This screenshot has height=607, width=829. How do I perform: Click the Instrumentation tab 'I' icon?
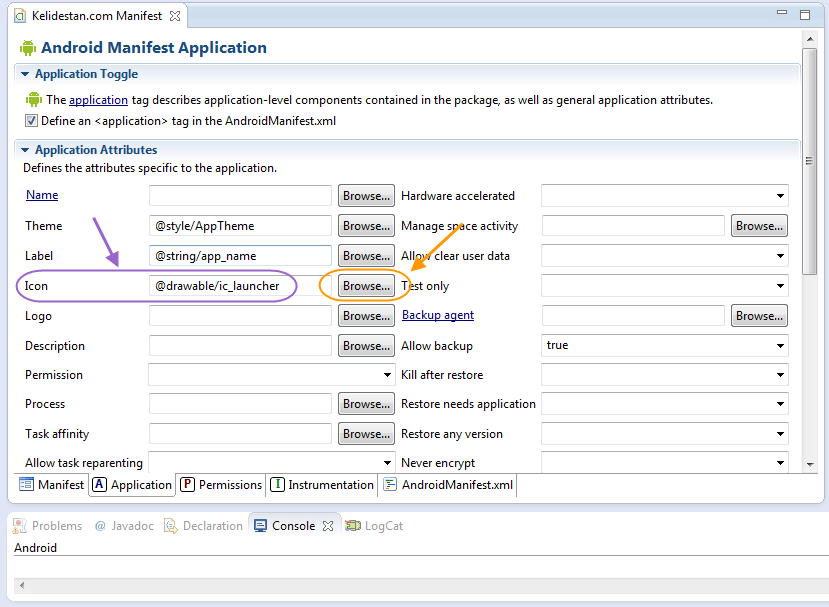click(x=278, y=484)
